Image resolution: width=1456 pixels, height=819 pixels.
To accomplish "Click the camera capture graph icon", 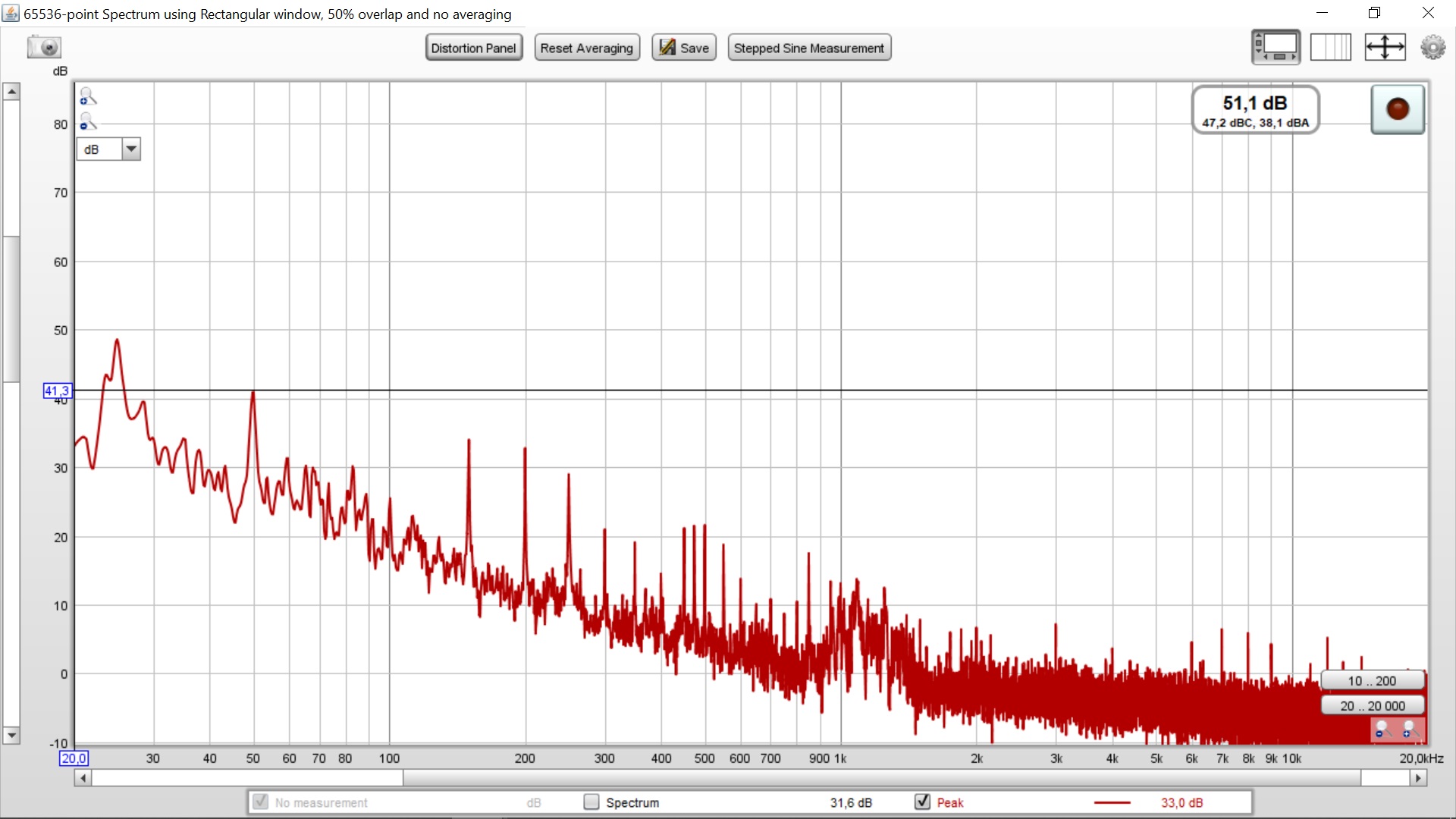I will (x=44, y=47).
